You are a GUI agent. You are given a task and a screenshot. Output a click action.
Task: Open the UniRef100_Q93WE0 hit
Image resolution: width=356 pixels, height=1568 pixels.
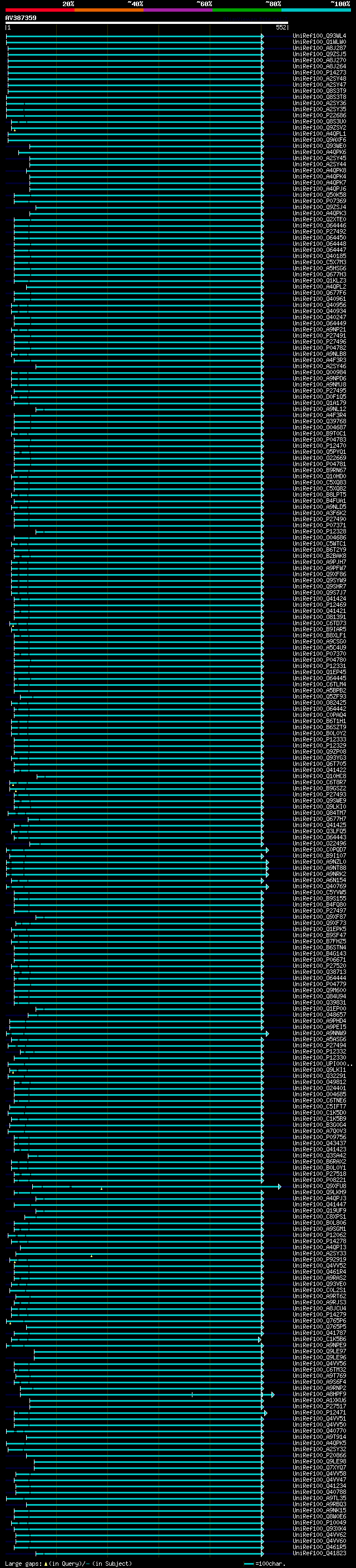tap(319, 146)
